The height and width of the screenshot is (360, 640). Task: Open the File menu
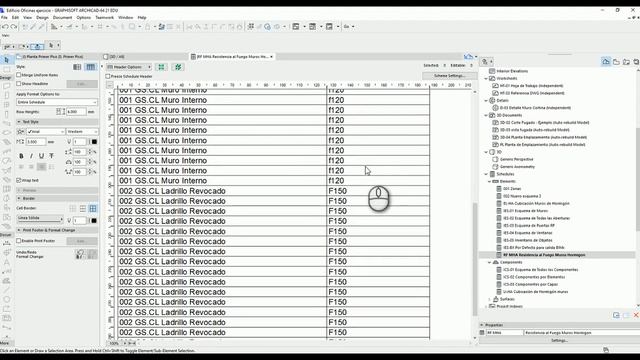pos(4,18)
